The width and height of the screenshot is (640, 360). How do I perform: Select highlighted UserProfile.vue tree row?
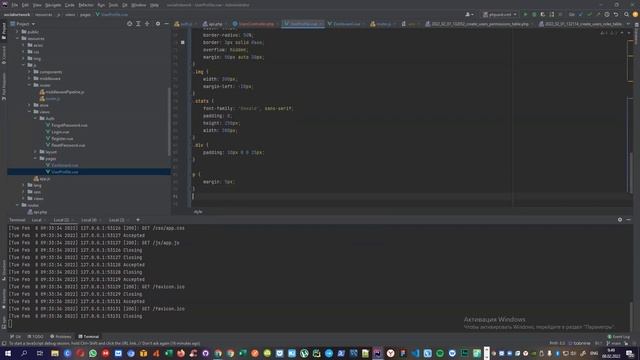[89, 172]
